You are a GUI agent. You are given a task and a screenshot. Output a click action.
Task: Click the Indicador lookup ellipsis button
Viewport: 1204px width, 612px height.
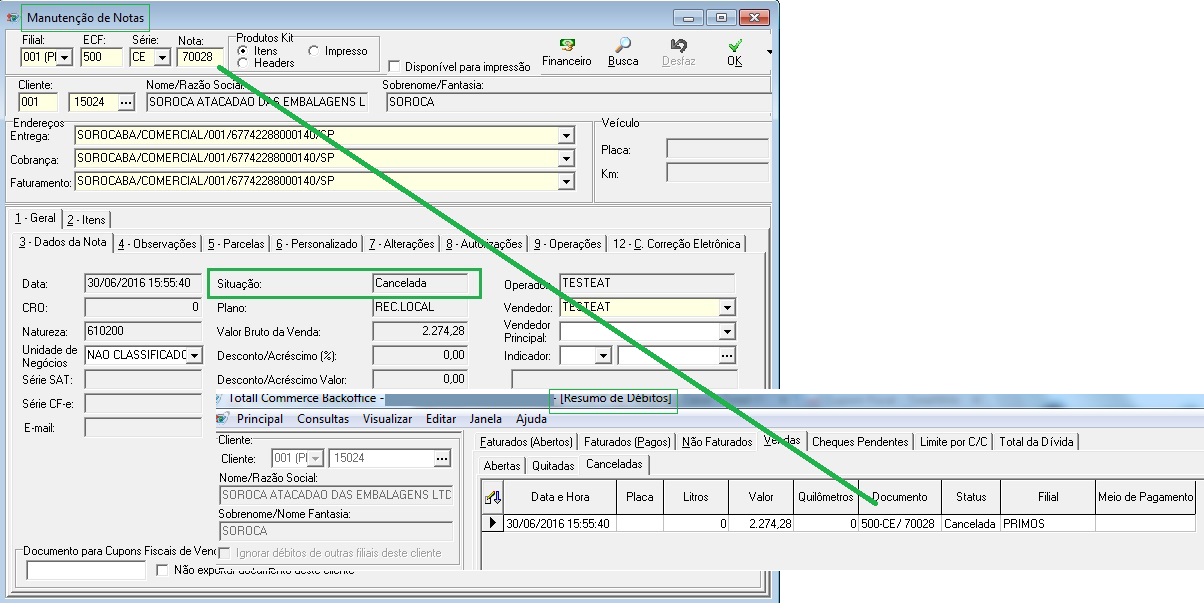726,355
